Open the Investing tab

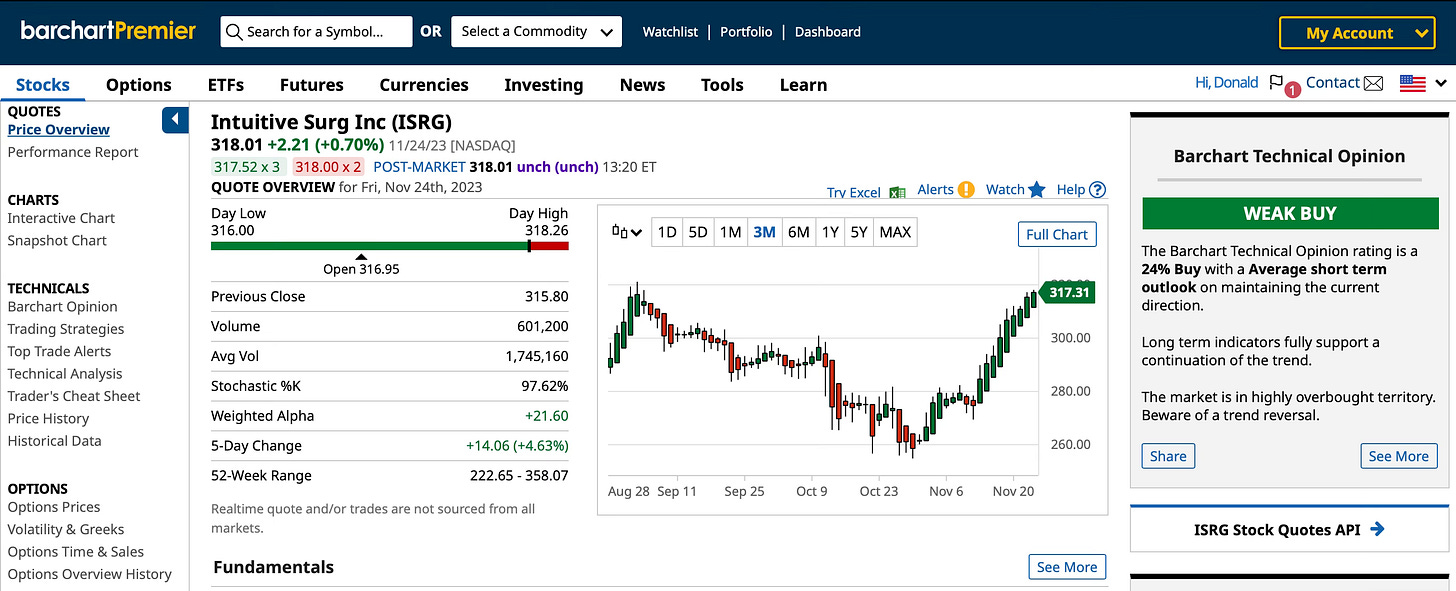544,84
